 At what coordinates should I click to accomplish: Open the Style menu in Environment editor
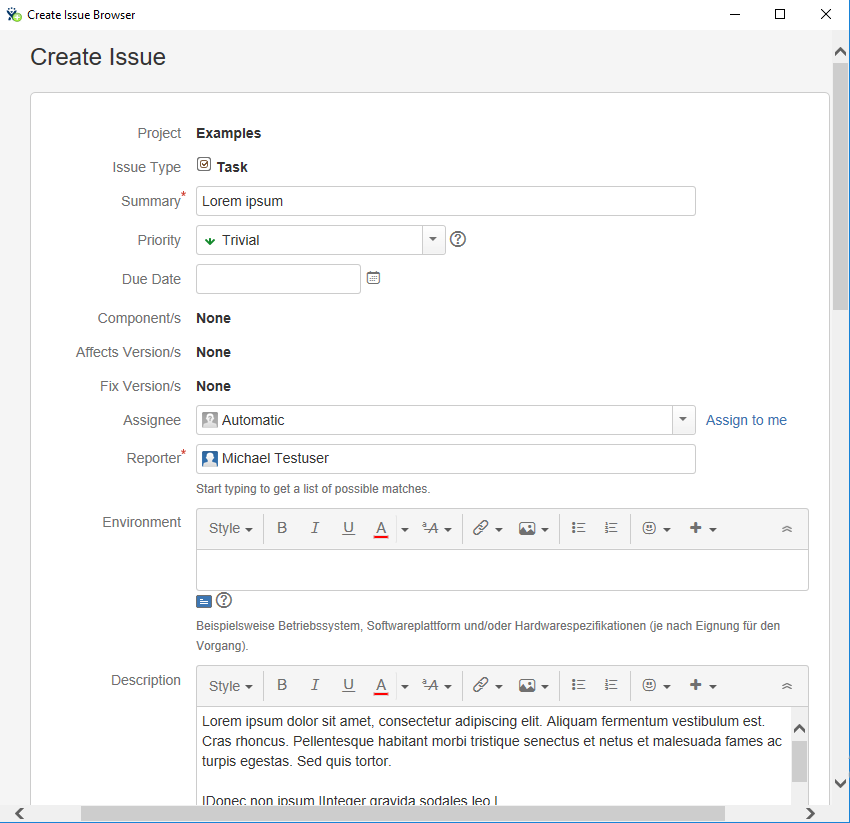(230, 528)
